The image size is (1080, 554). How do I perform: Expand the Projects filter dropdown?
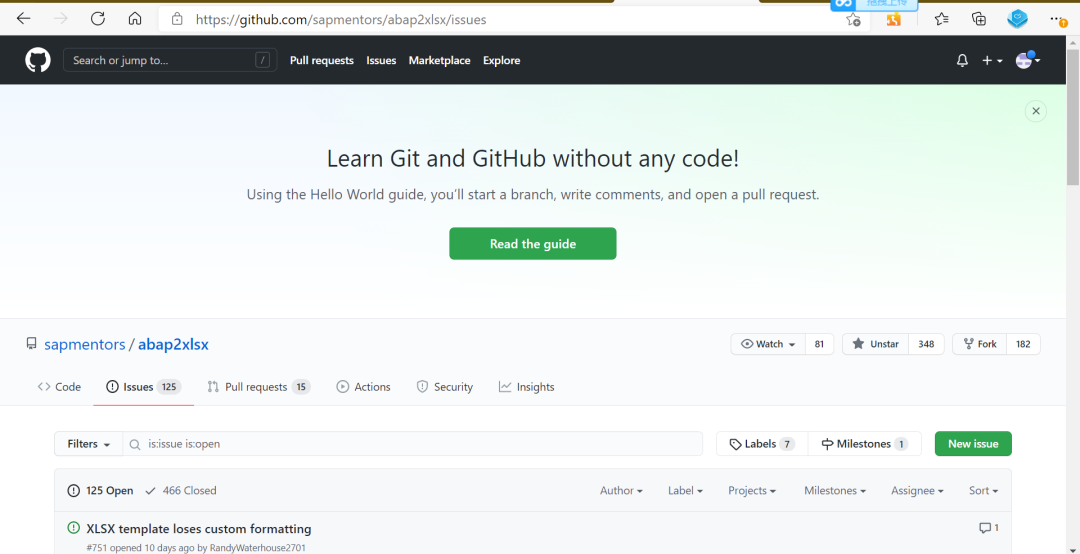(752, 491)
